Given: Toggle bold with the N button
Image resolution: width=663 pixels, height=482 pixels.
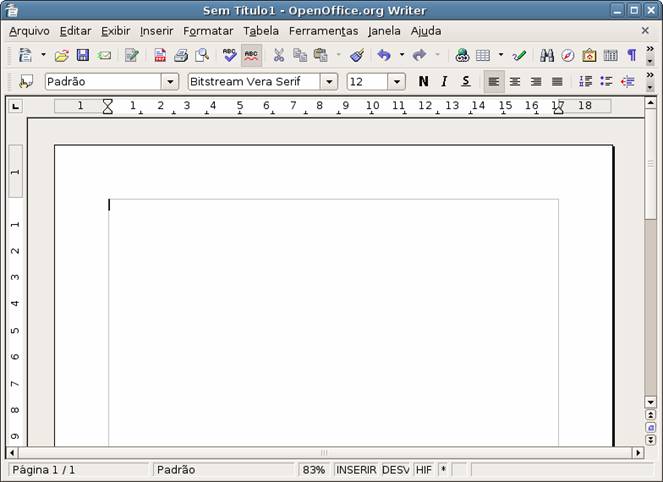Looking at the screenshot, I should tap(423, 81).
